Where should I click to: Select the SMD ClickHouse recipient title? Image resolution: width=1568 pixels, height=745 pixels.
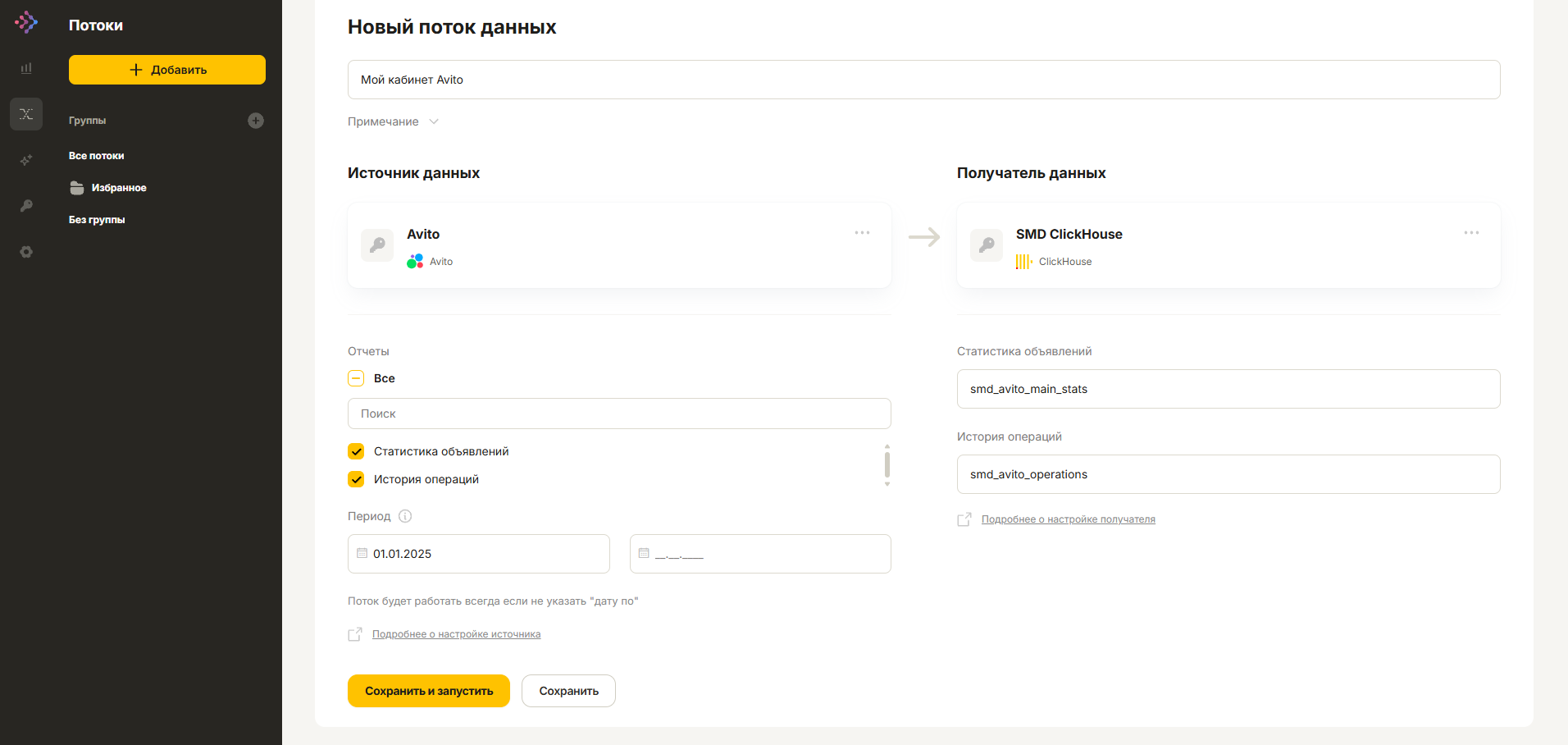tap(1069, 234)
